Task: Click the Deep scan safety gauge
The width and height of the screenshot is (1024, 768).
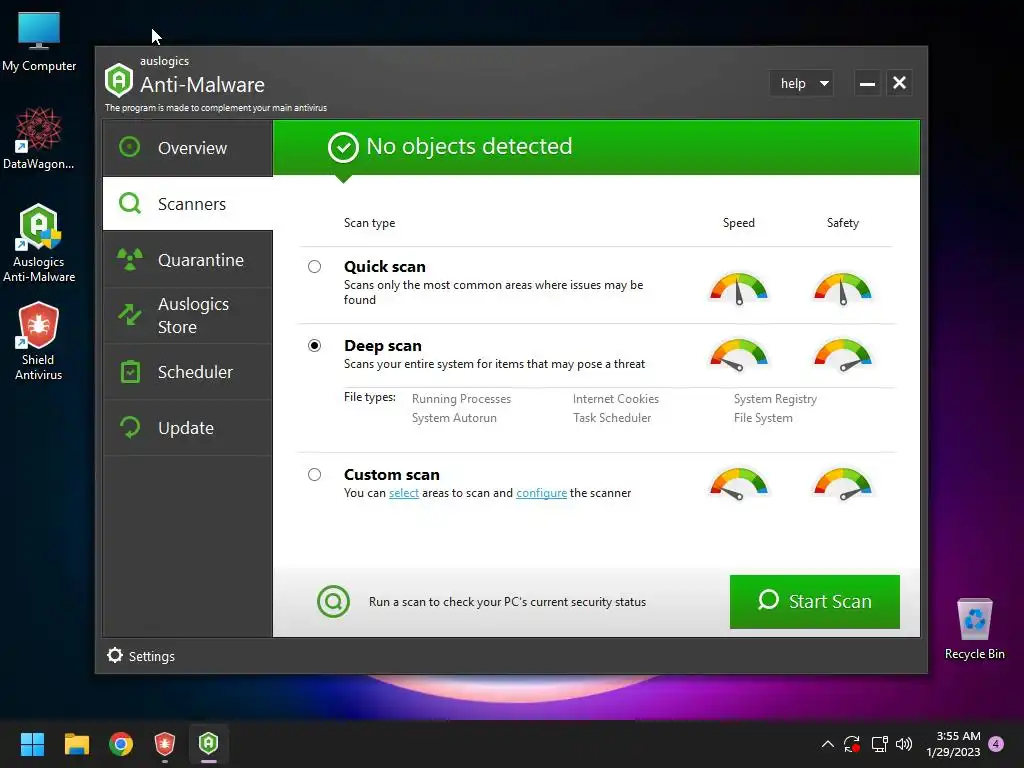Action: click(842, 355)
